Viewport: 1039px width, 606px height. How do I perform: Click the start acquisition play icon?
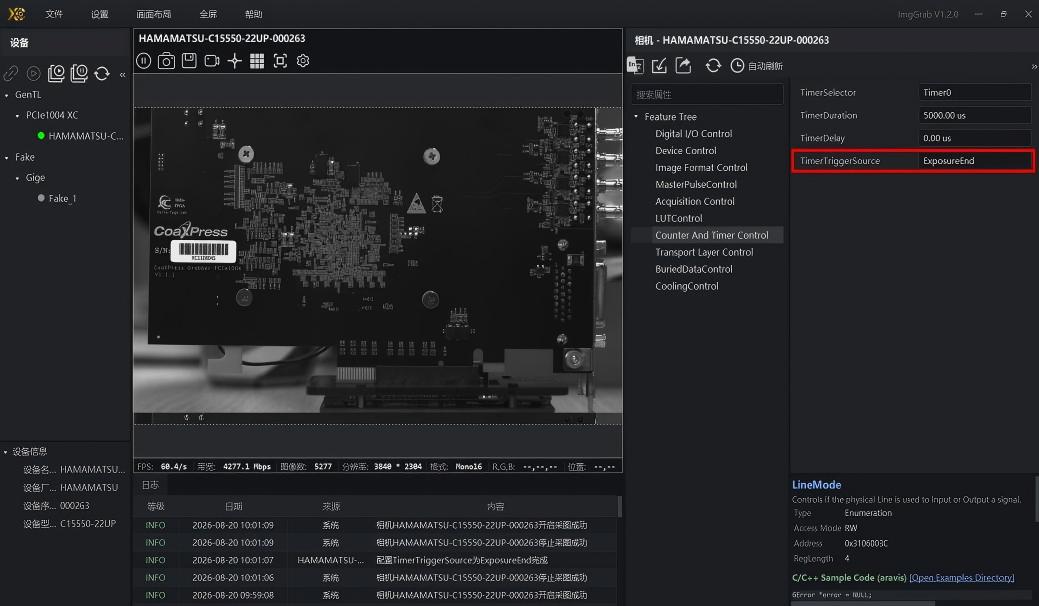click(x=33, y=73)
